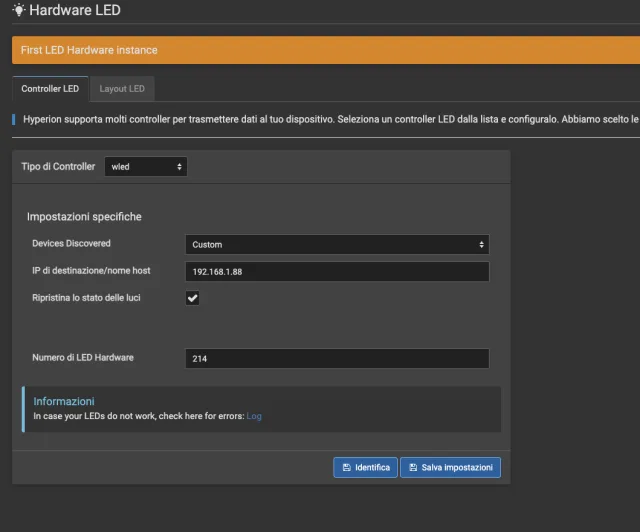Save settings with Salva impostazioni
The height and width of the screenshot is (532, 640).
coord(450,467)
